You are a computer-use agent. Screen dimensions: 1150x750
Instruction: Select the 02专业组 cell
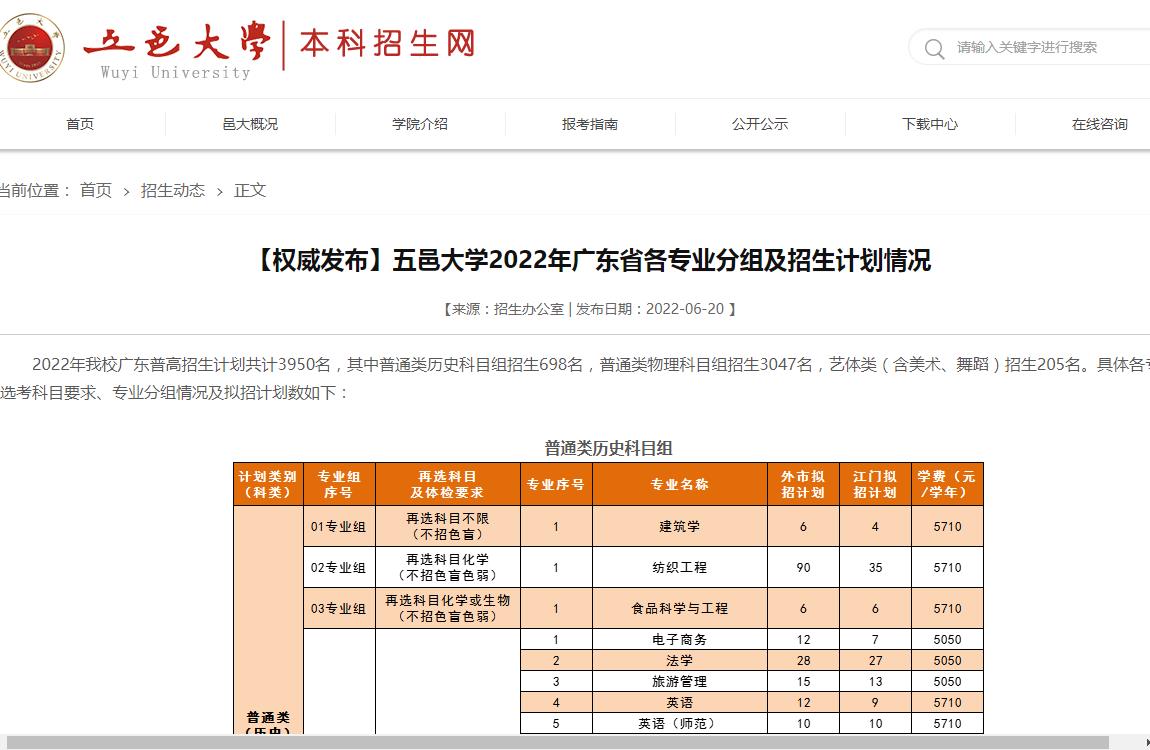coord(339,567)
